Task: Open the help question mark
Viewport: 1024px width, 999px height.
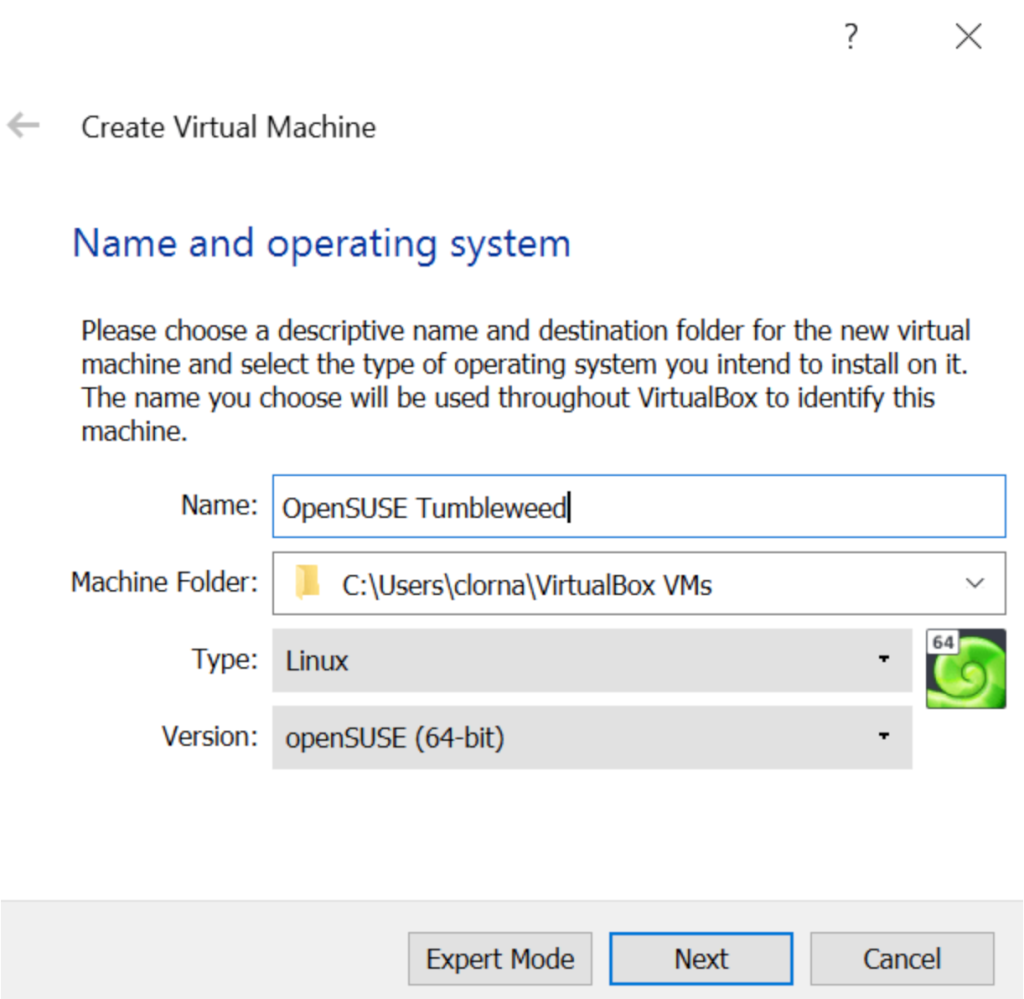Action: tap(851, 36)
